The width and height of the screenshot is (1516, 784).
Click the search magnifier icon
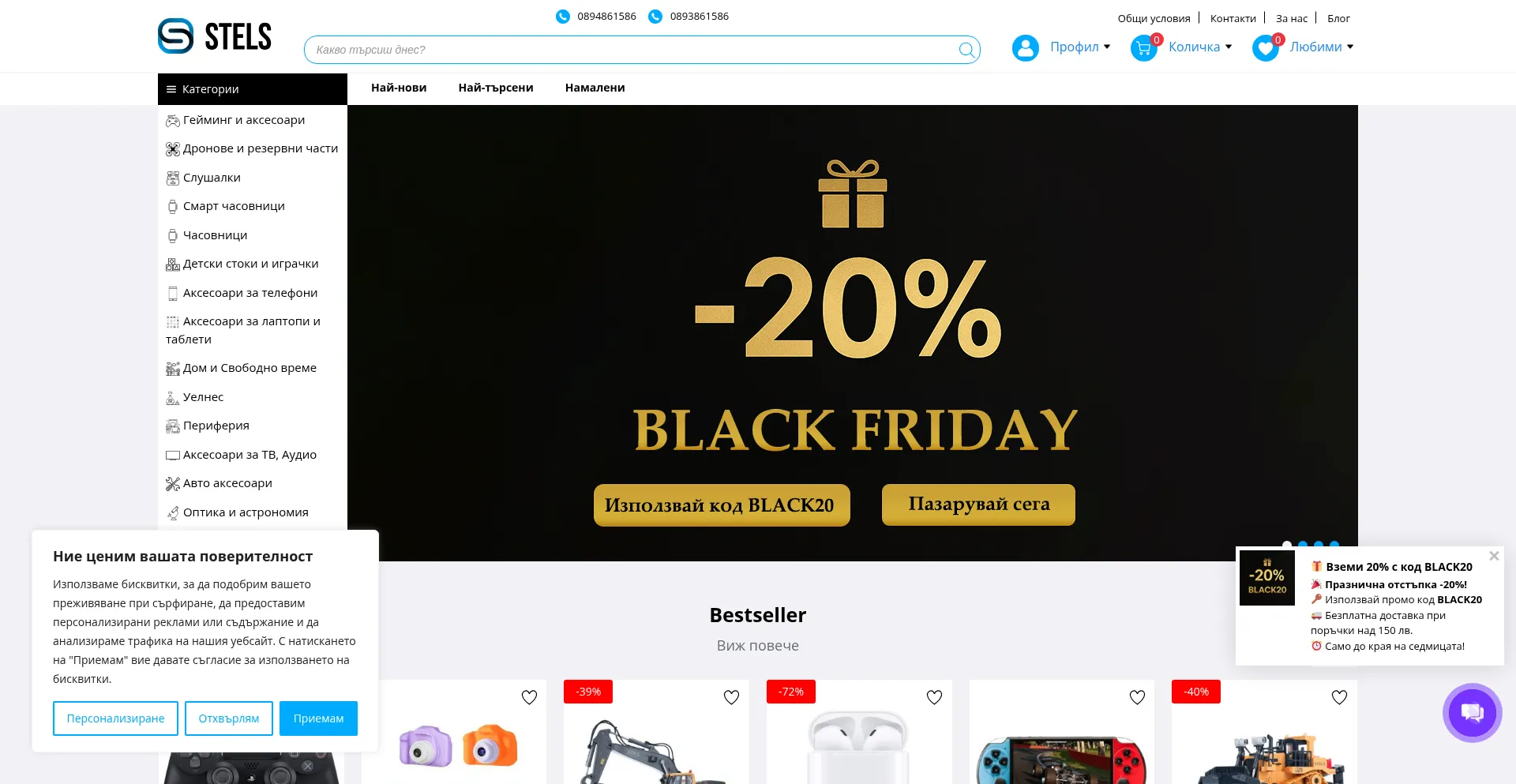click(x=966, y=50)
